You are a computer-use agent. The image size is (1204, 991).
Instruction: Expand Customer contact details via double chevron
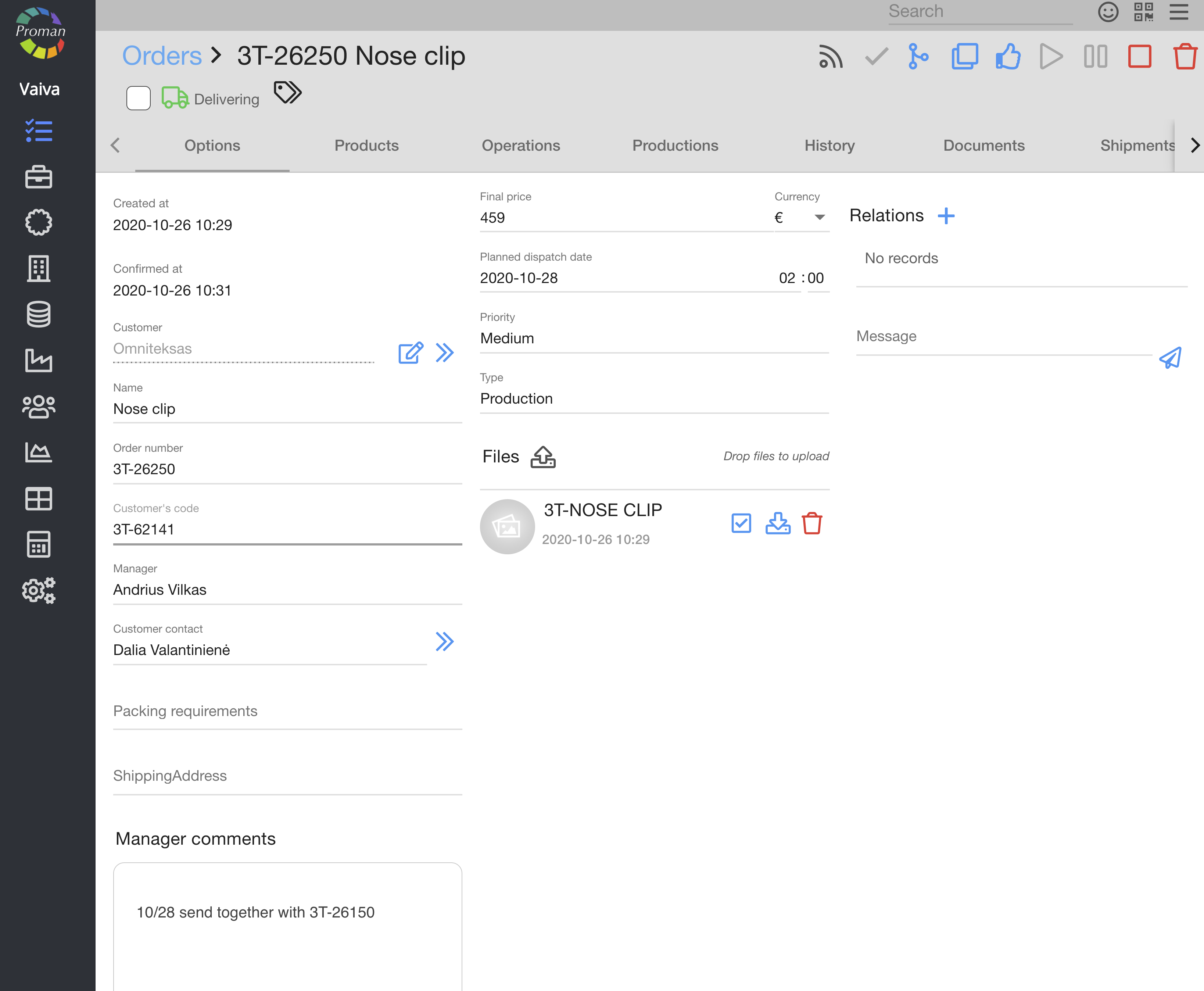[x=444, y=642]
